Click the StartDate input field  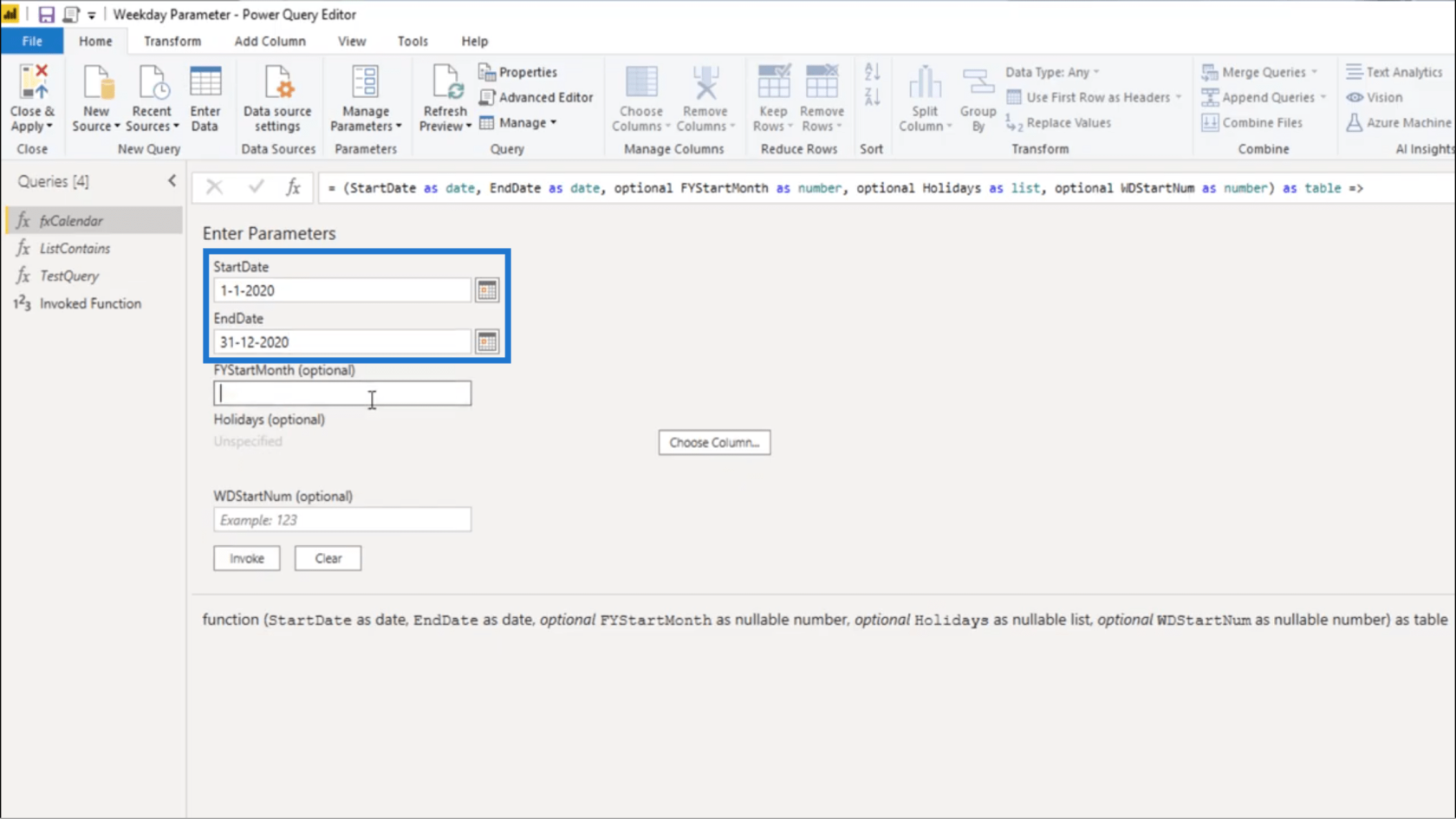click(x=342, y=290)
